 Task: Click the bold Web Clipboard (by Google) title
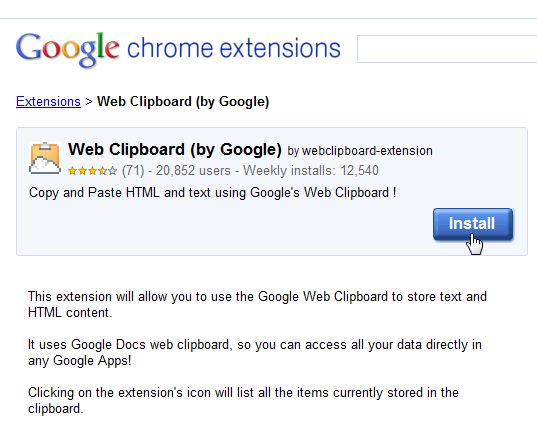point(175,149)
